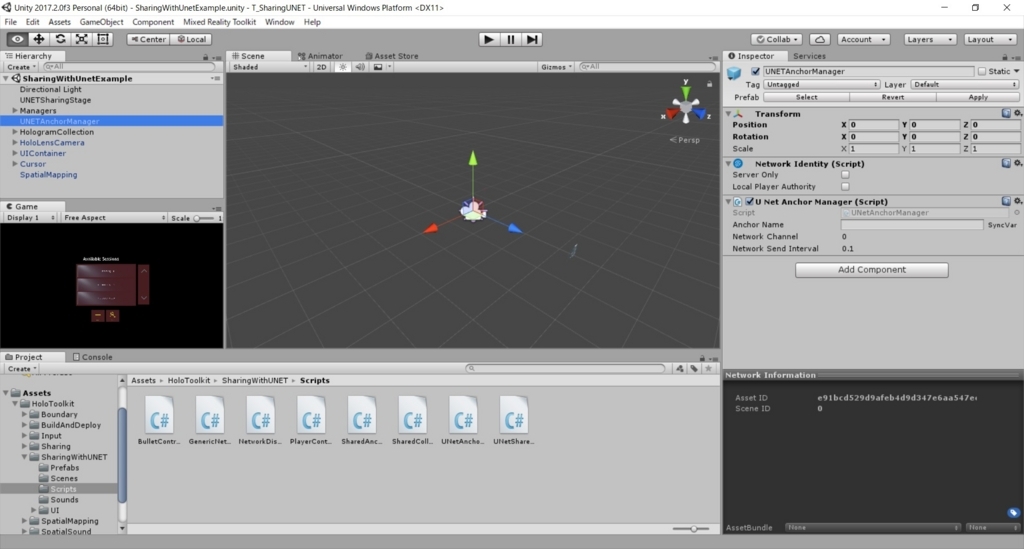Select the NetworkDis script file

pos(260,420)
